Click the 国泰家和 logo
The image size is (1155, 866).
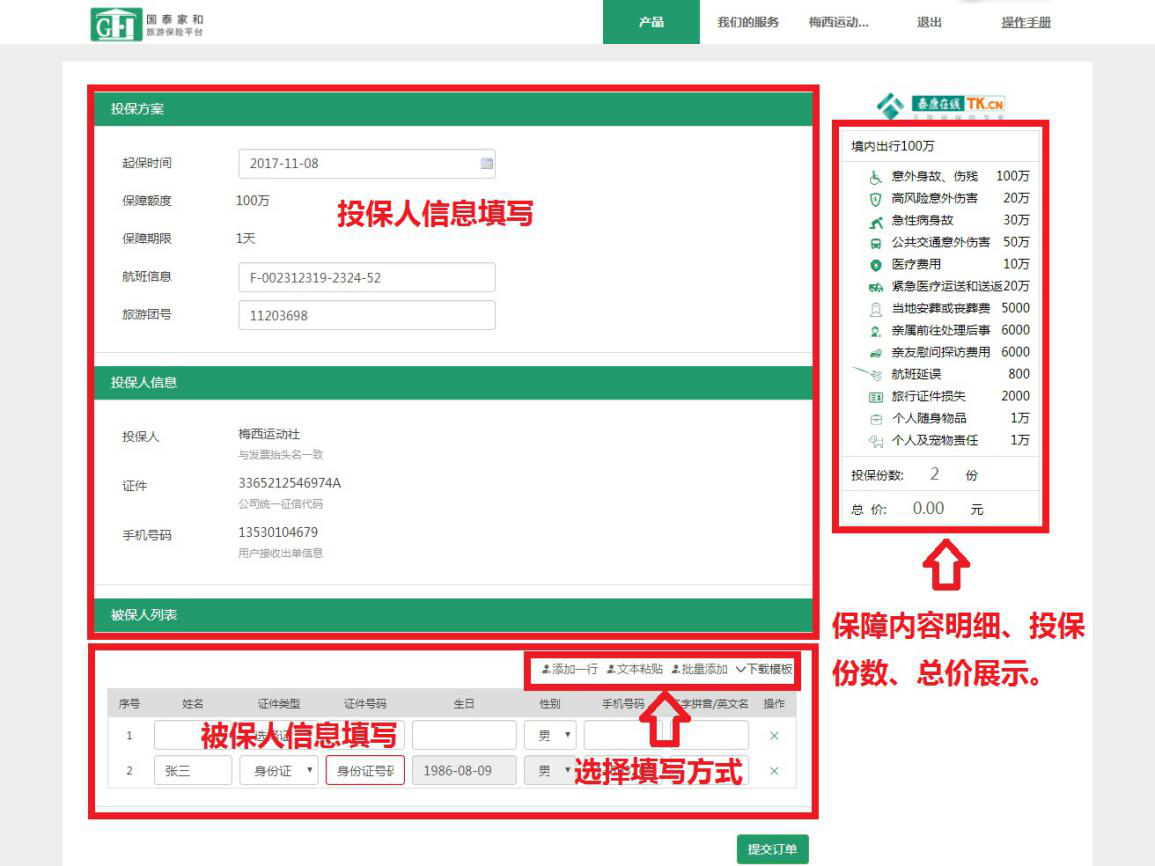point(150,24)
